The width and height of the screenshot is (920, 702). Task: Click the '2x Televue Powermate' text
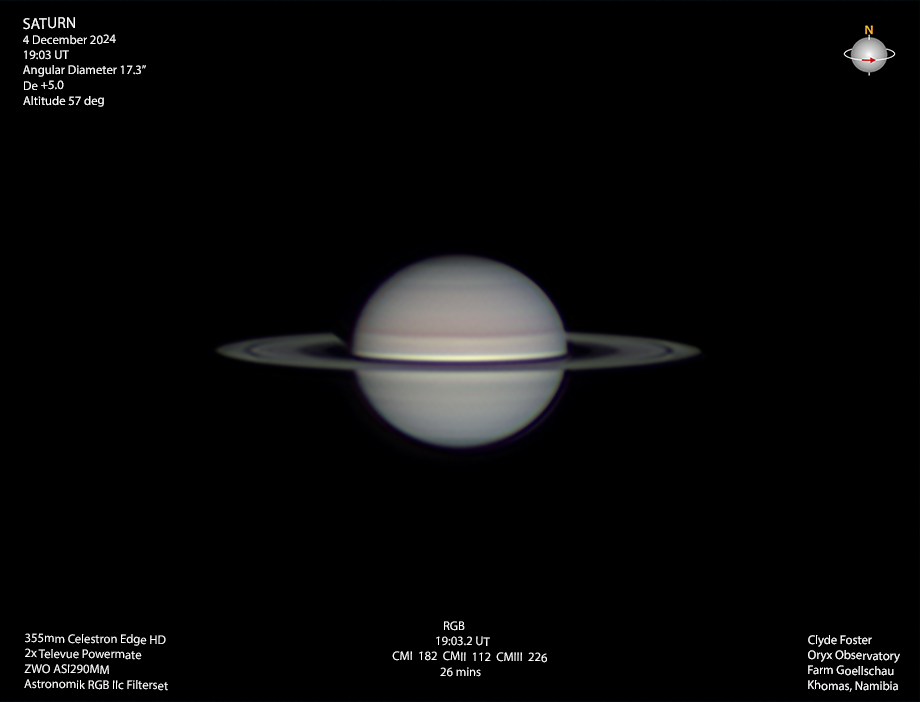tap(83, 654)
